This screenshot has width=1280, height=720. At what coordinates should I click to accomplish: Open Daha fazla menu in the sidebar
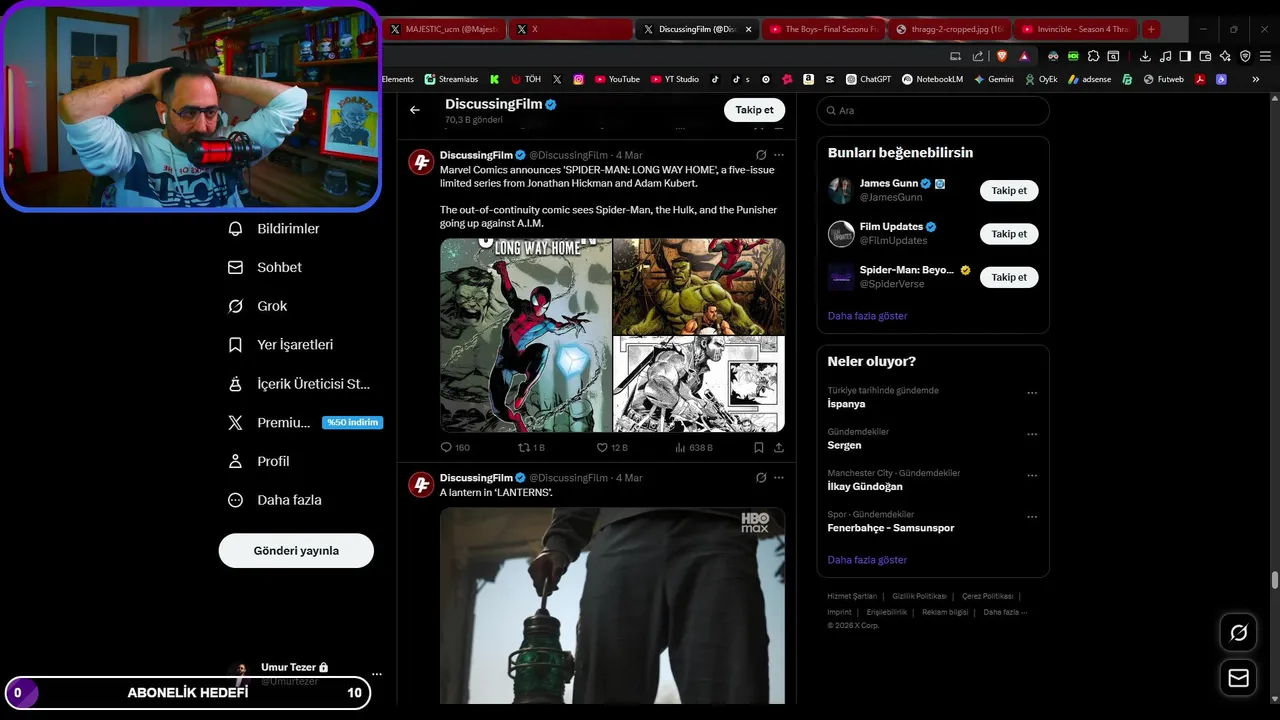click(x=275, y=500)
